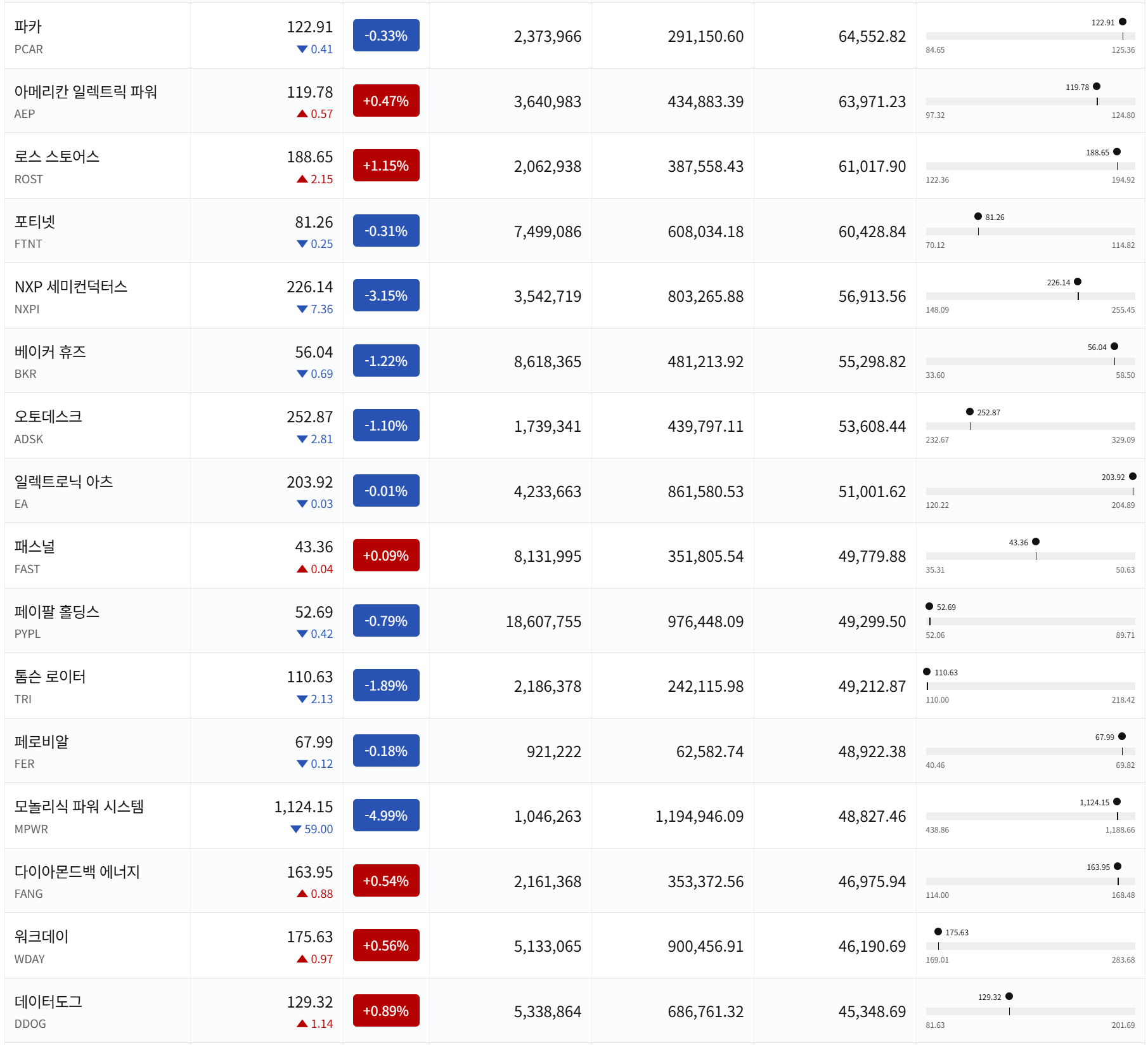This screenshot has height=1045, width=1148.
Task: Click trade amount 62,582.74
Action: 710,752
